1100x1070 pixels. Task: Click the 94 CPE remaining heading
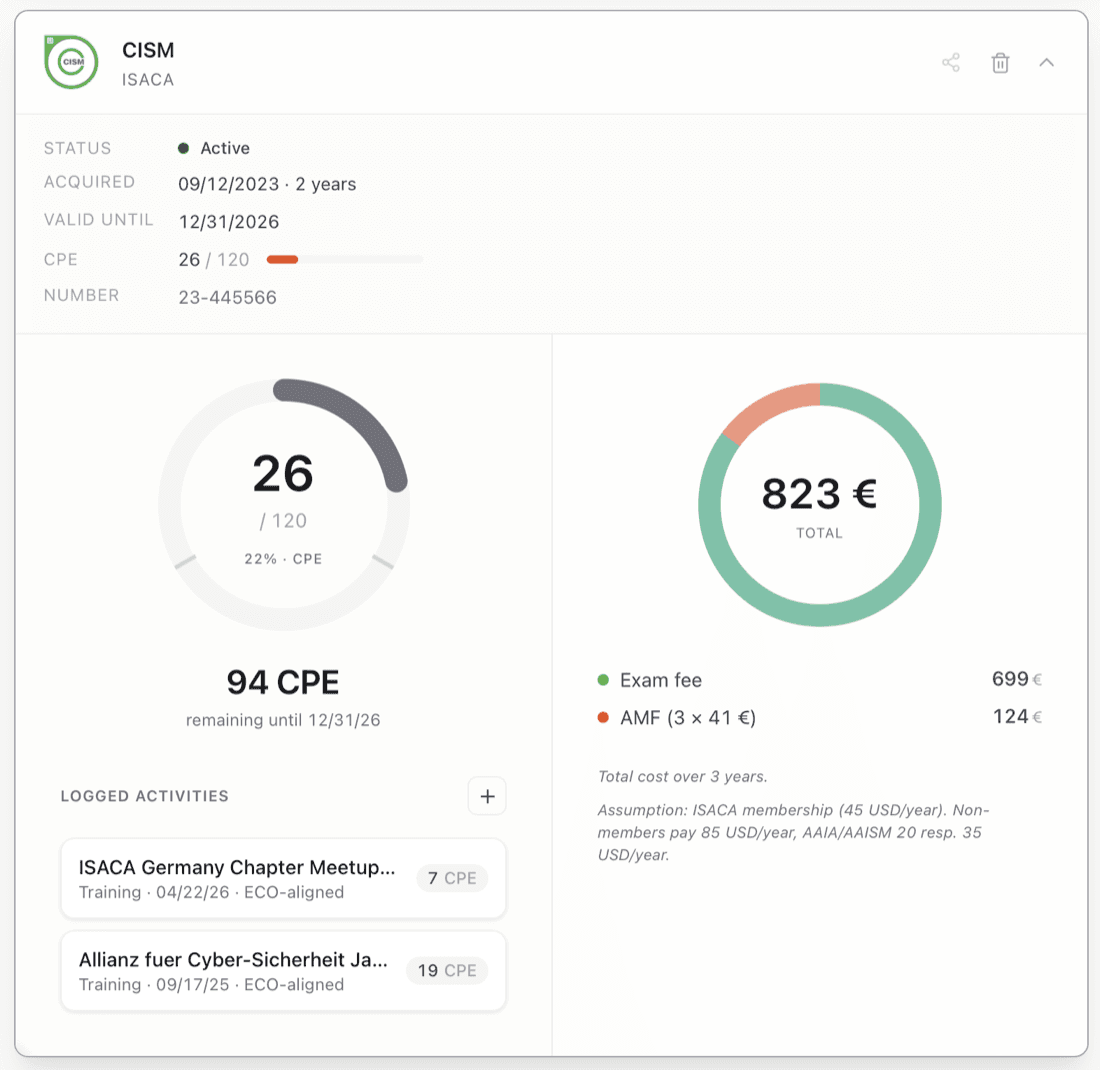pos(283,682)
